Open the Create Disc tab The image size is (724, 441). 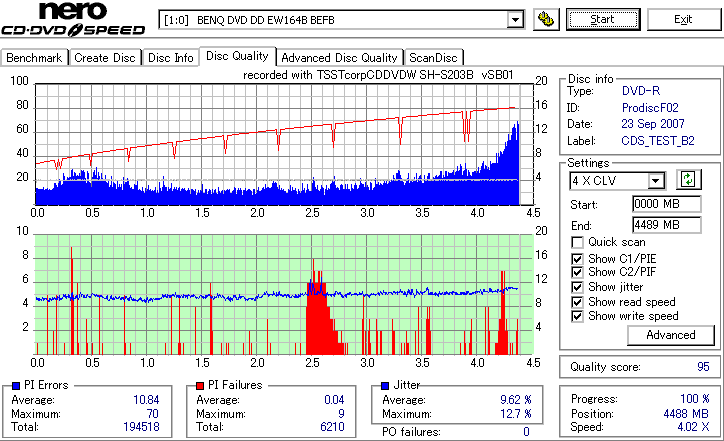pos(105,58)
